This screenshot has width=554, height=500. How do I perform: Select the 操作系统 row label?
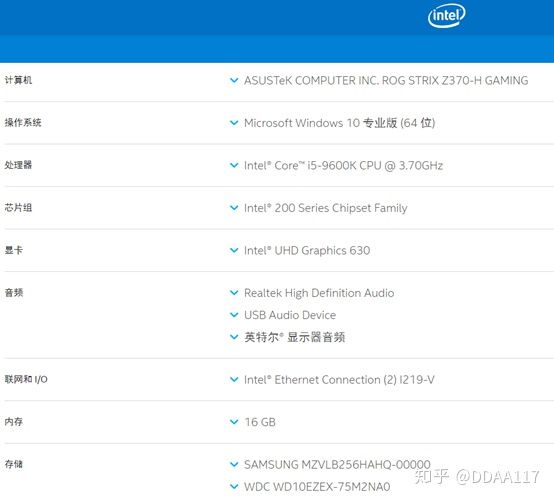point(23,123)
